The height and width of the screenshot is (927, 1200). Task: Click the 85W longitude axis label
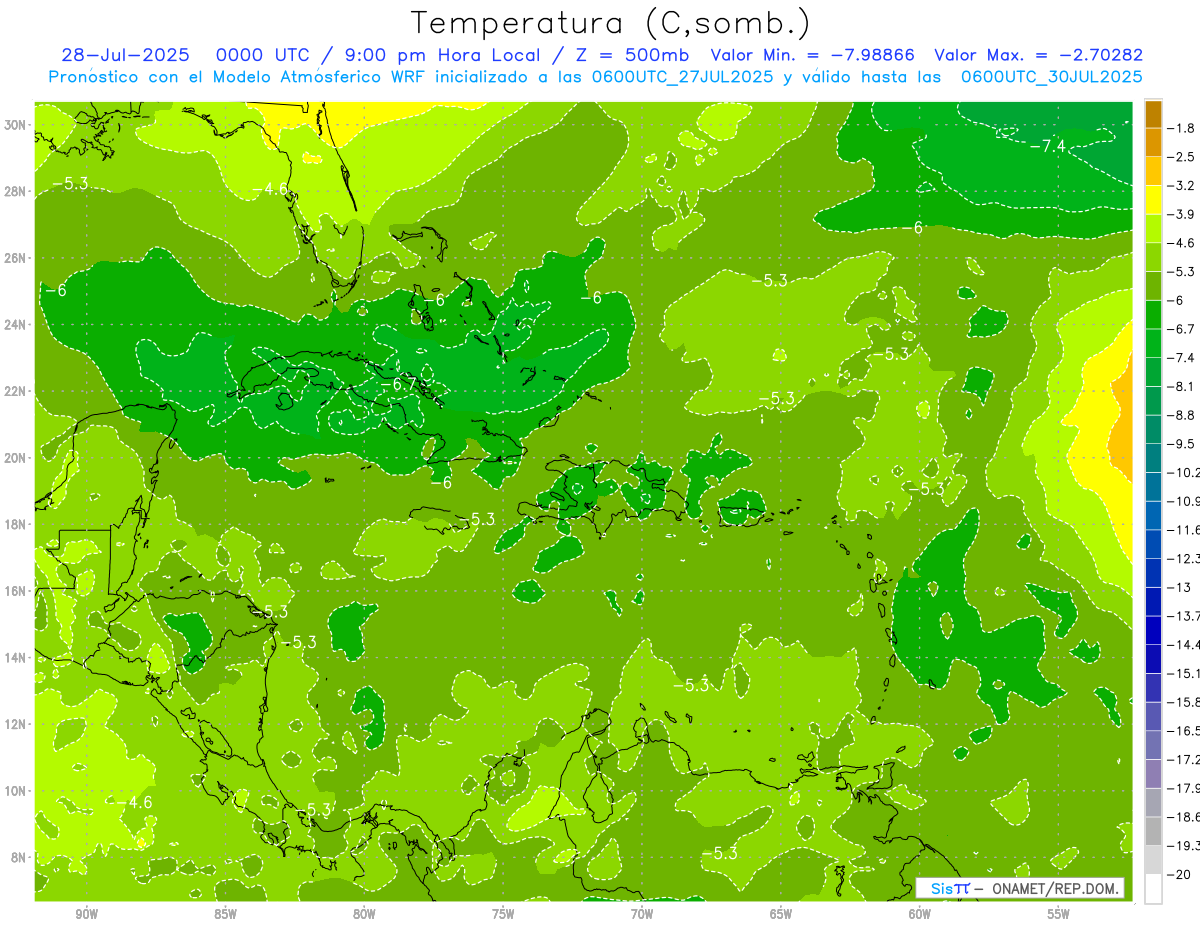(225, 914)
